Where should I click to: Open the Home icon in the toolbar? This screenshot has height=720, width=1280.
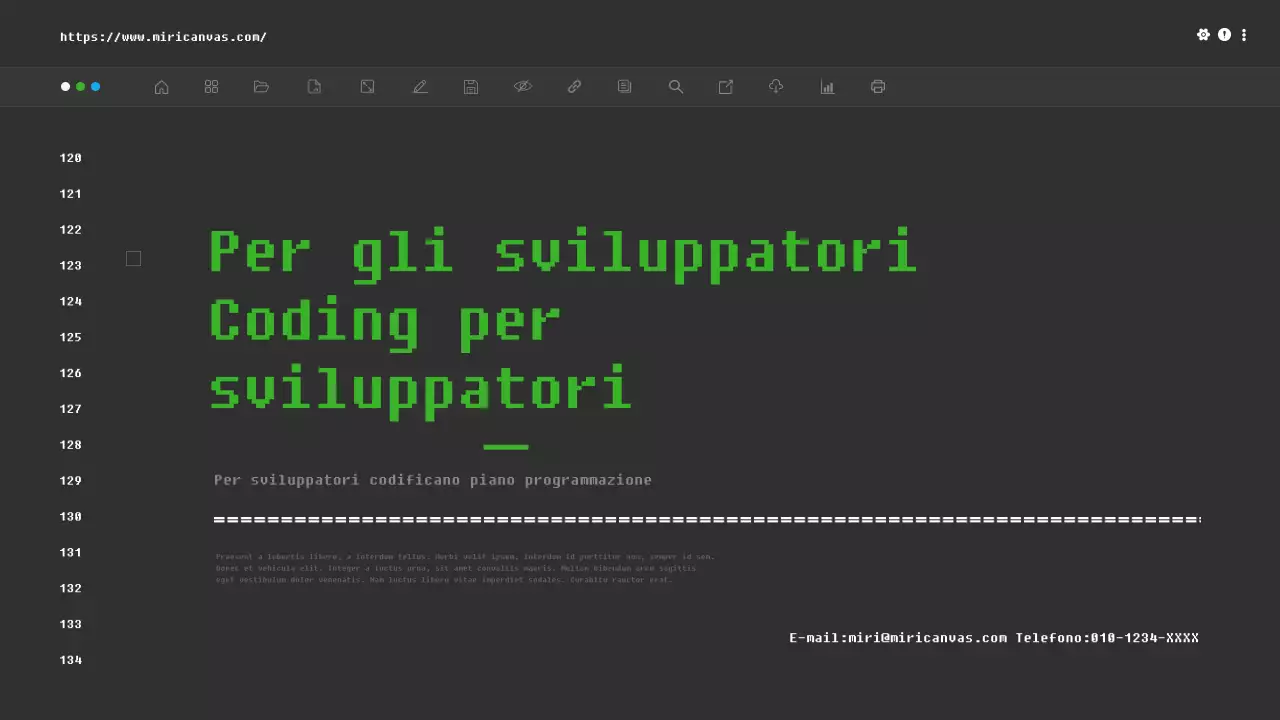161,87
